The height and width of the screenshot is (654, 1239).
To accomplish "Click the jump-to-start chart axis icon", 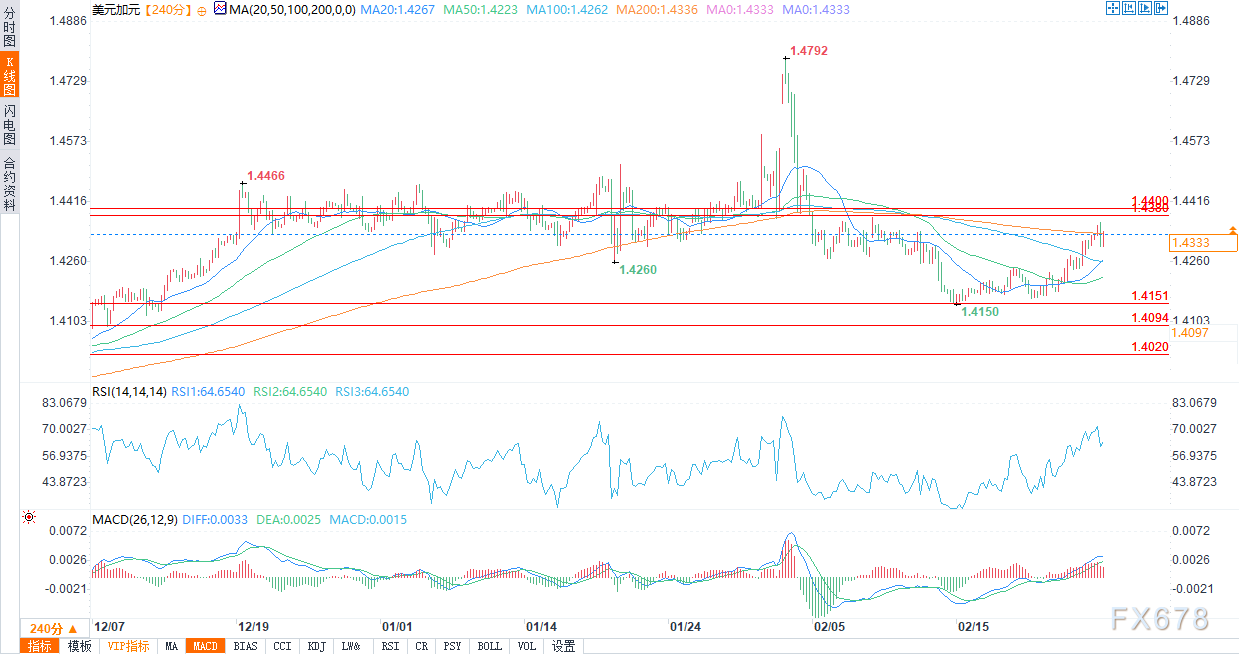I will tap(1128, 8).
